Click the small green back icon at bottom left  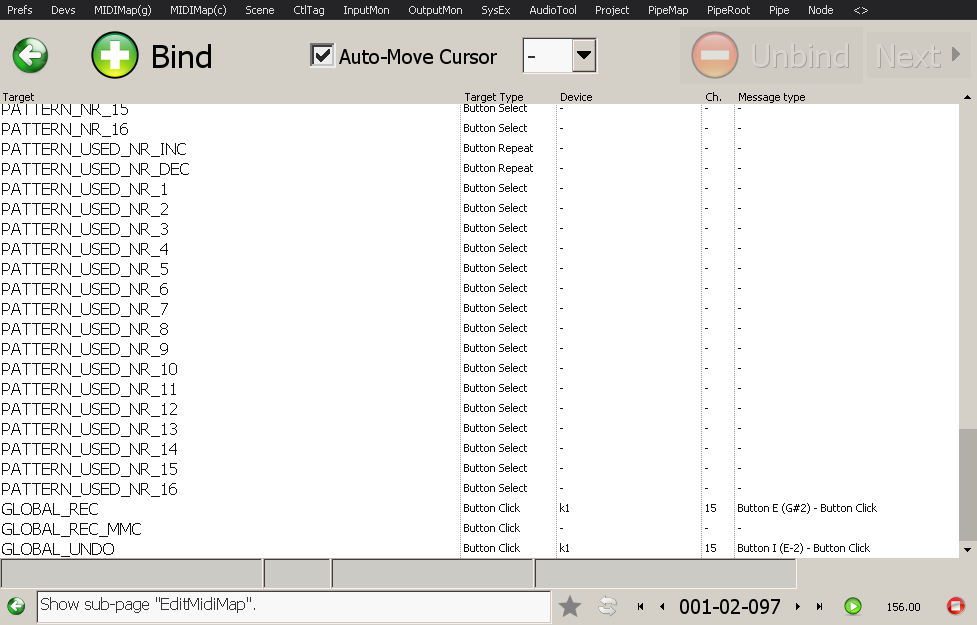(x=16, y=606)
